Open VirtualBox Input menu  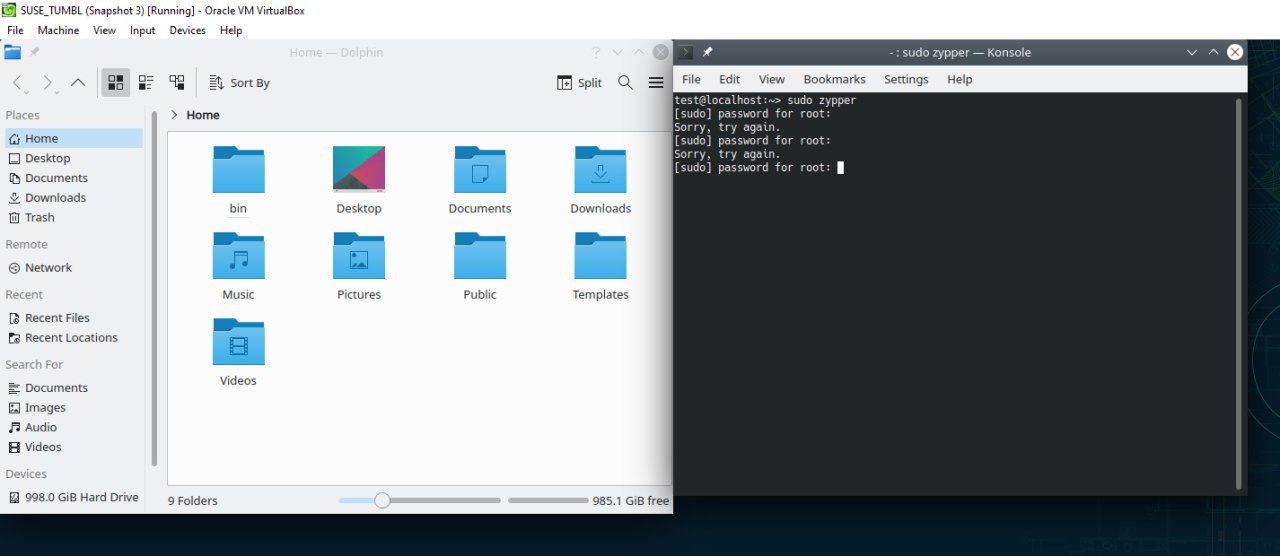pyautogui.click(x=143, y=30)
